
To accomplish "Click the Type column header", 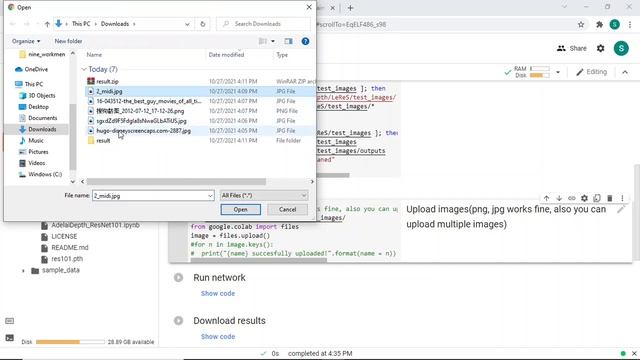I will point(282,55).
